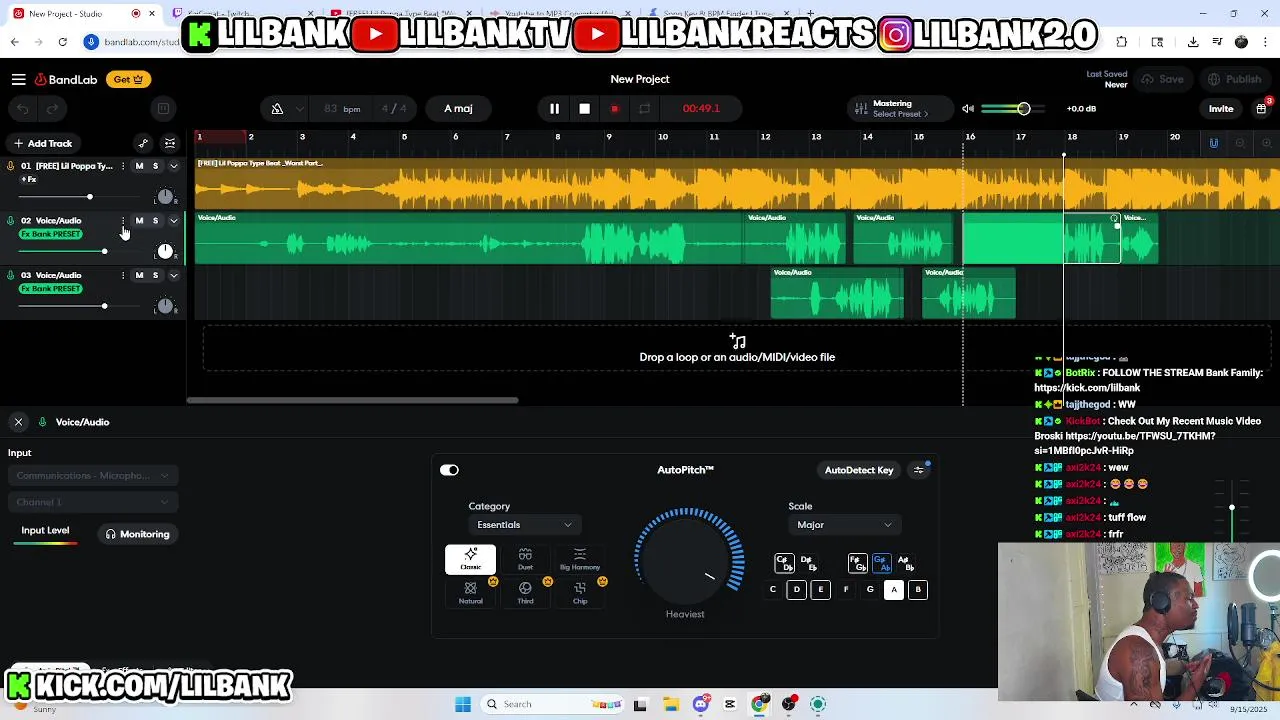Mute track 03 Voice/Audio
Viewport: 1280px width, 720px height.
[x=139, y=275]
